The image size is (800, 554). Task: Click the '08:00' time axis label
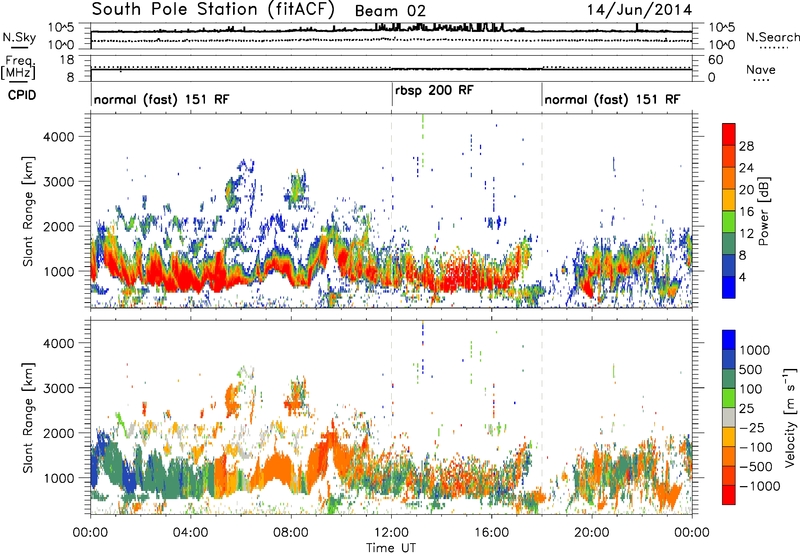(x=291, y=533)
